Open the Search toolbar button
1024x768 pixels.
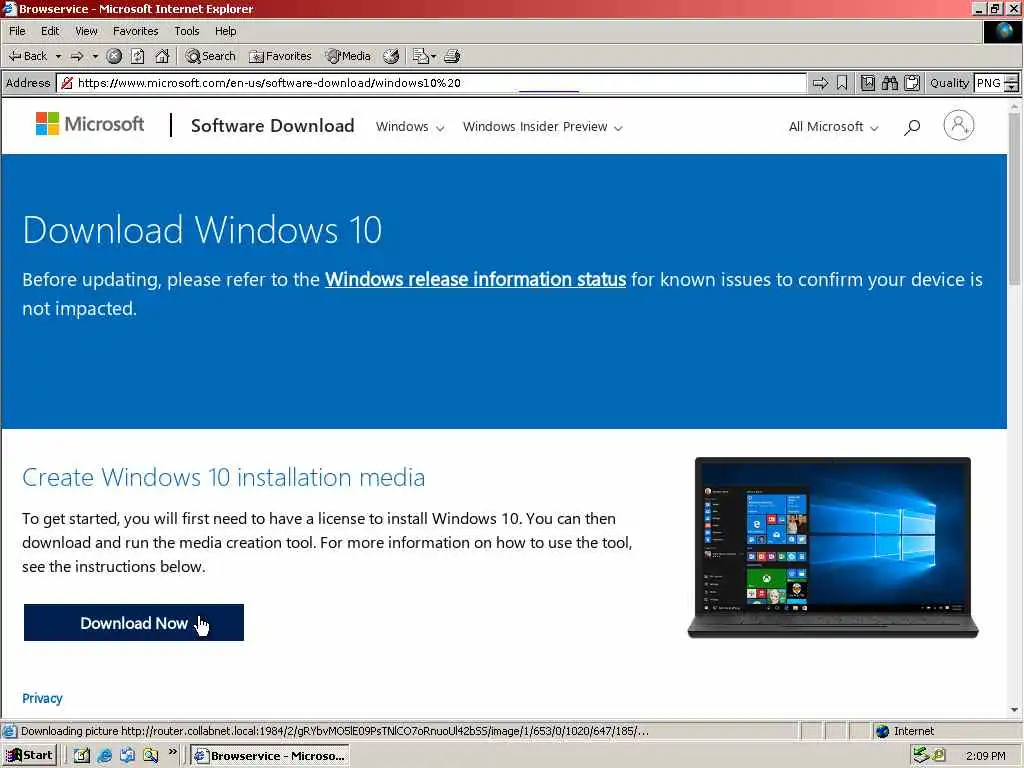[x=210, y=56]
